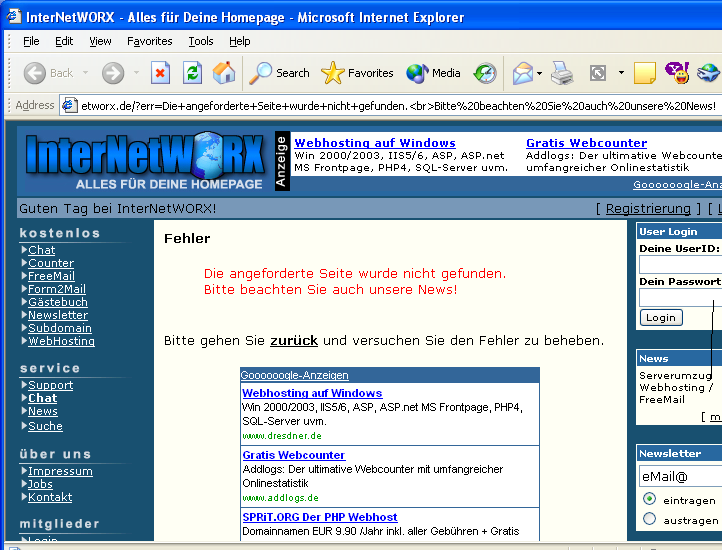Open FreeMail link in kostenlos menu
722x550 pixels.
(x=51, y=276)
